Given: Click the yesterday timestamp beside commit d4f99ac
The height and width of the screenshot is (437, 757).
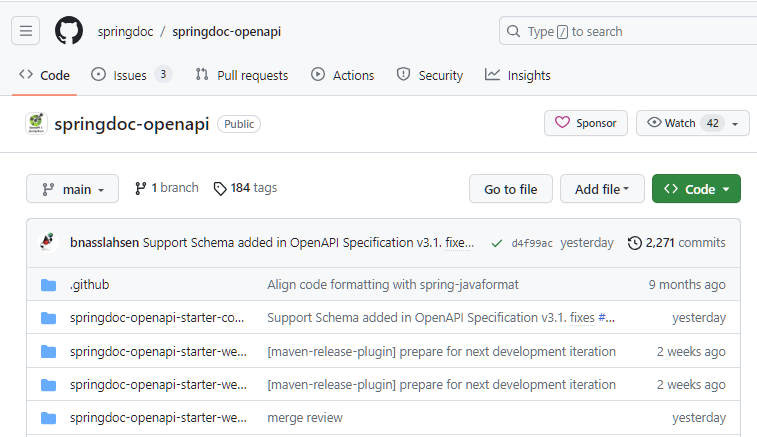Looking at the screenshot, I should click(587, 243).
